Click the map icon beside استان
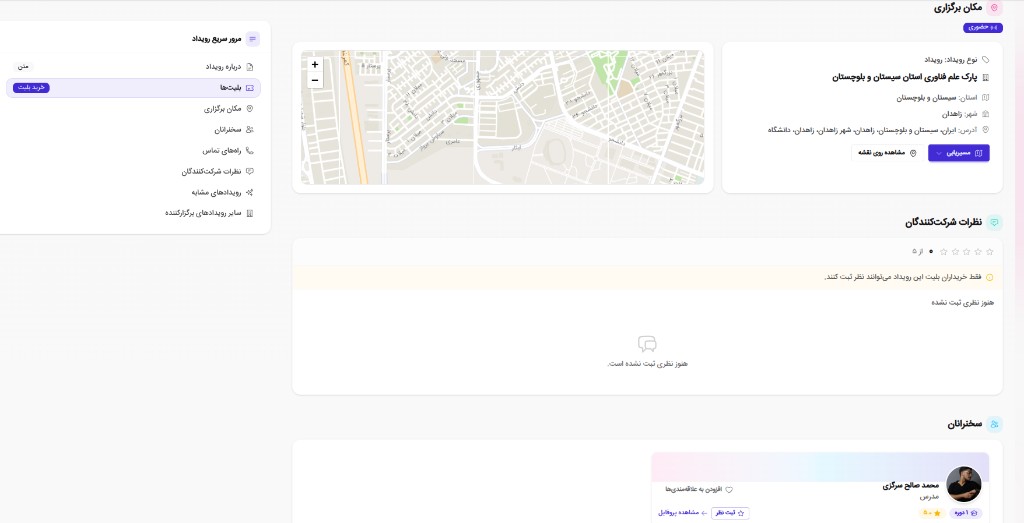 985,98
